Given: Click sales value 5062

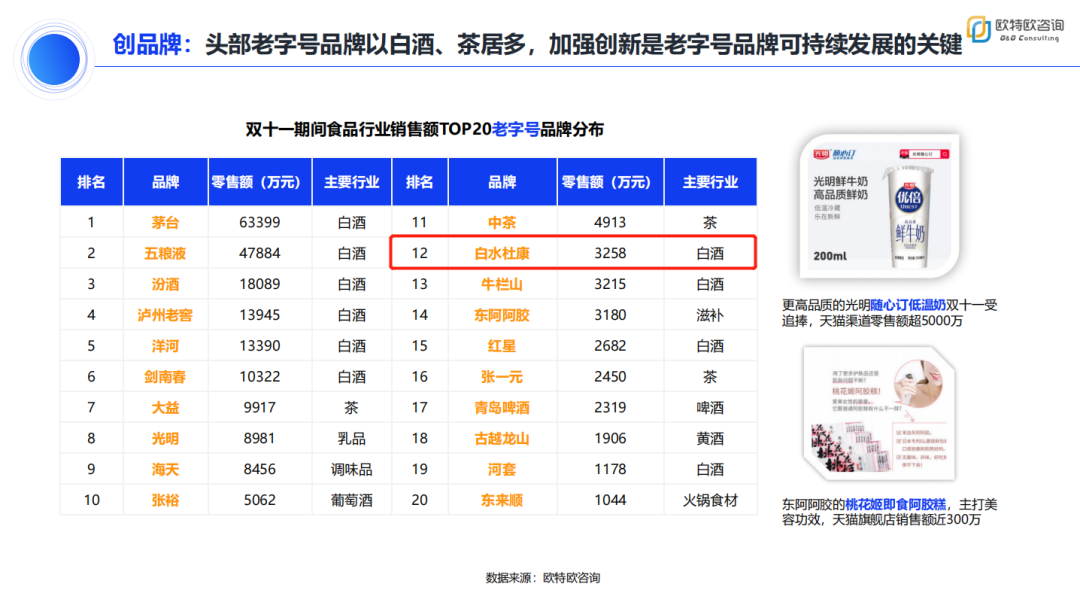Looking at the screenshot, I should click(260, 501).
